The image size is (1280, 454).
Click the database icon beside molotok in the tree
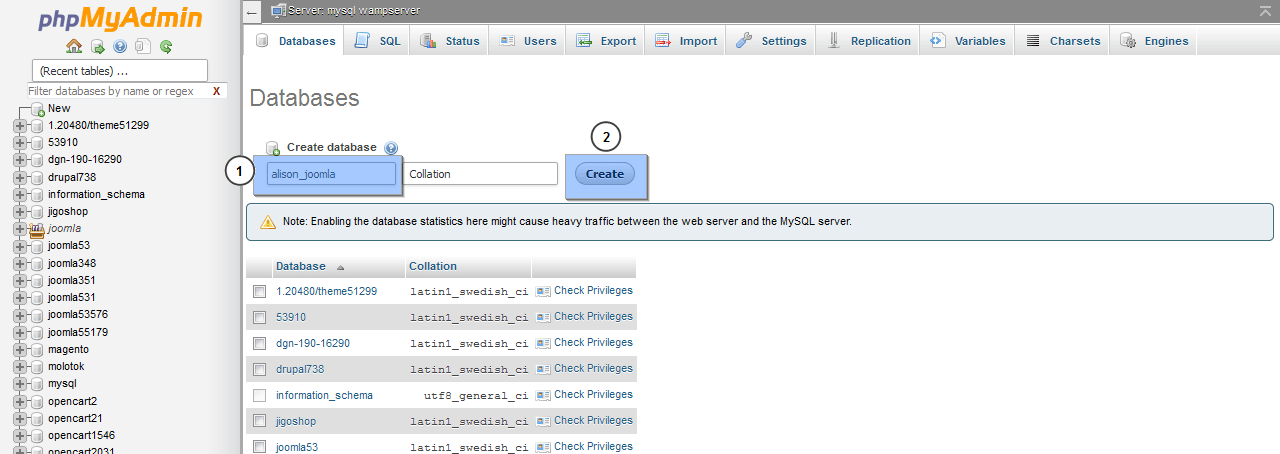38,366
